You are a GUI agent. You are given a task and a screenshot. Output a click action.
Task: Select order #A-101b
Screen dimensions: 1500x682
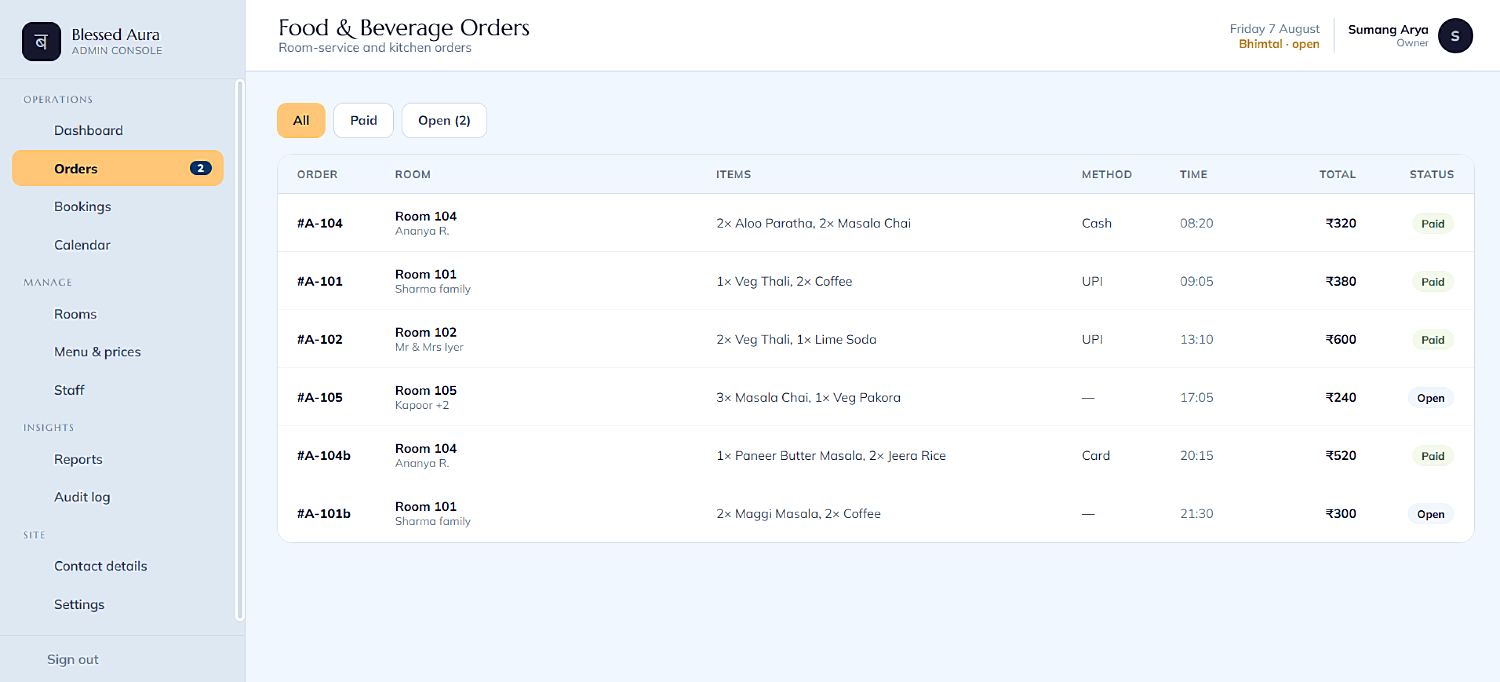(x=324, y=514)
